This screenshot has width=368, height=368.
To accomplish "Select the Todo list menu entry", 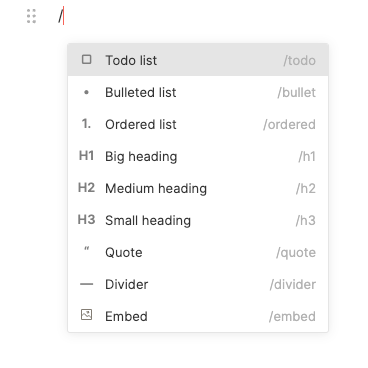I will (x=198, y=60).
